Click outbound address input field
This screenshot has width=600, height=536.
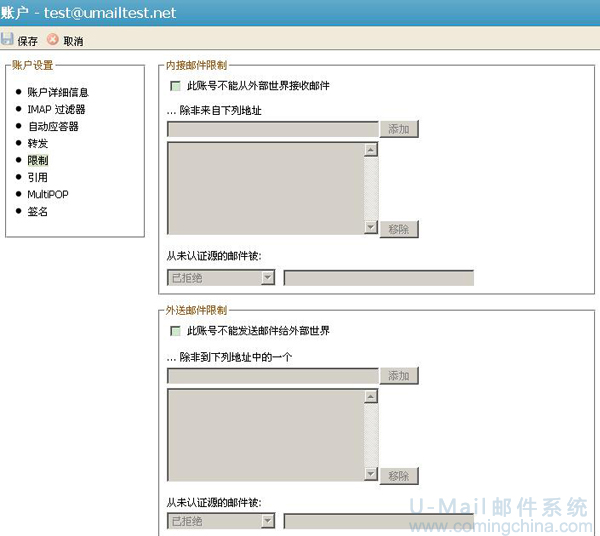[x=273, y=376]
